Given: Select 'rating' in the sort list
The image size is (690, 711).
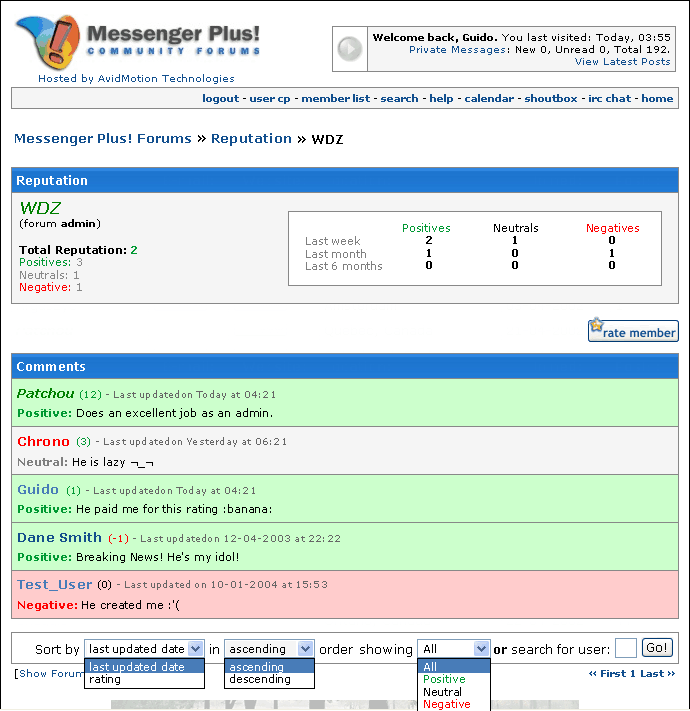Looking at the screenshot, I should 106,680.
